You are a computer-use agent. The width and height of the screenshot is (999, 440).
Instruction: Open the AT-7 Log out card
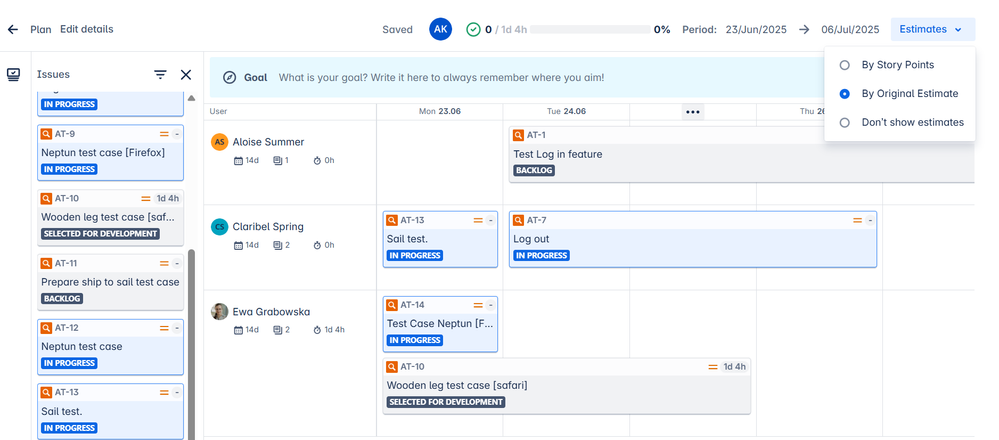coord(692,239)
